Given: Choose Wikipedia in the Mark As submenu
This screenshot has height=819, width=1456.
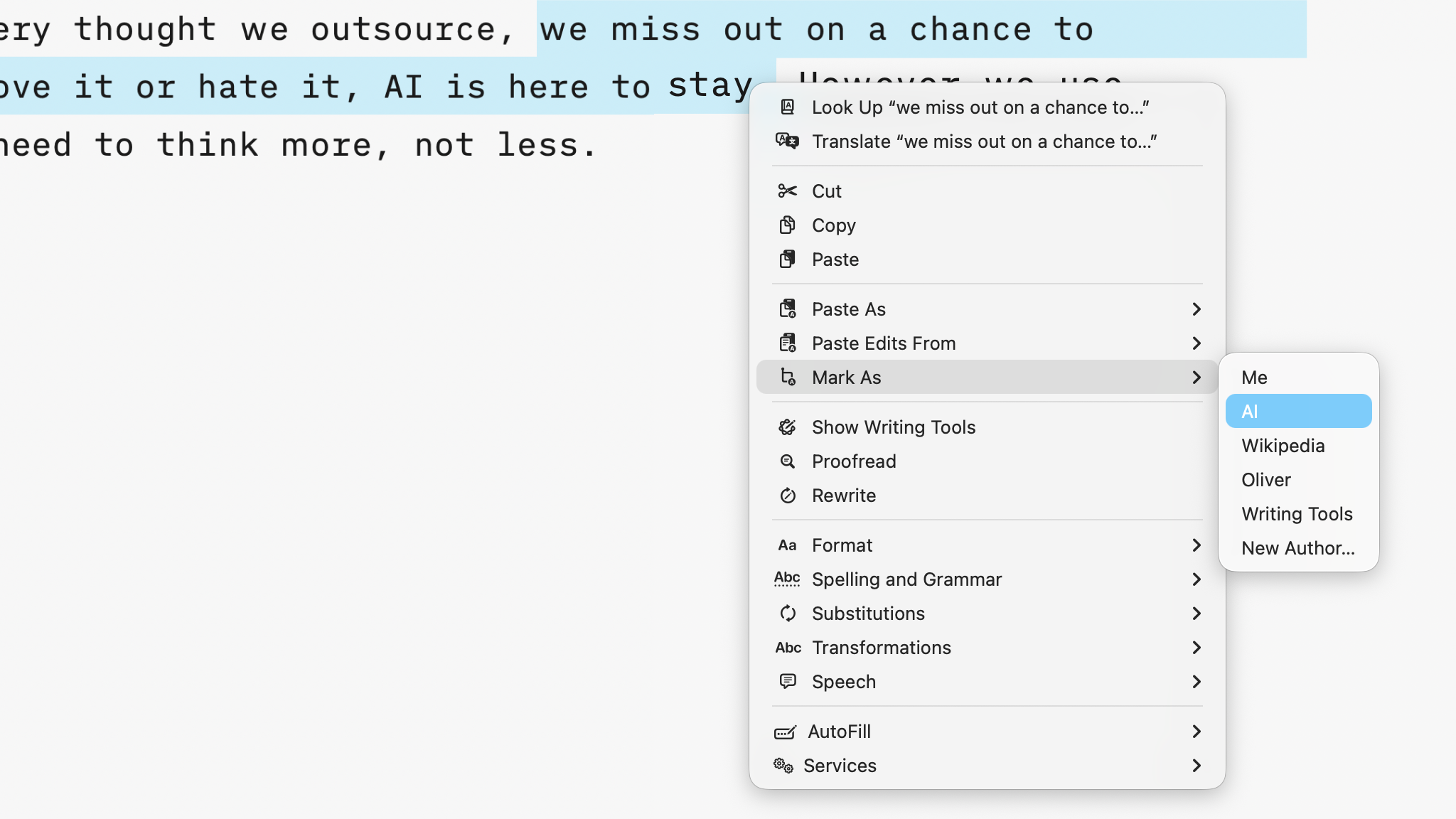Looking at the screenshot, I should (x=1283, y=446).
